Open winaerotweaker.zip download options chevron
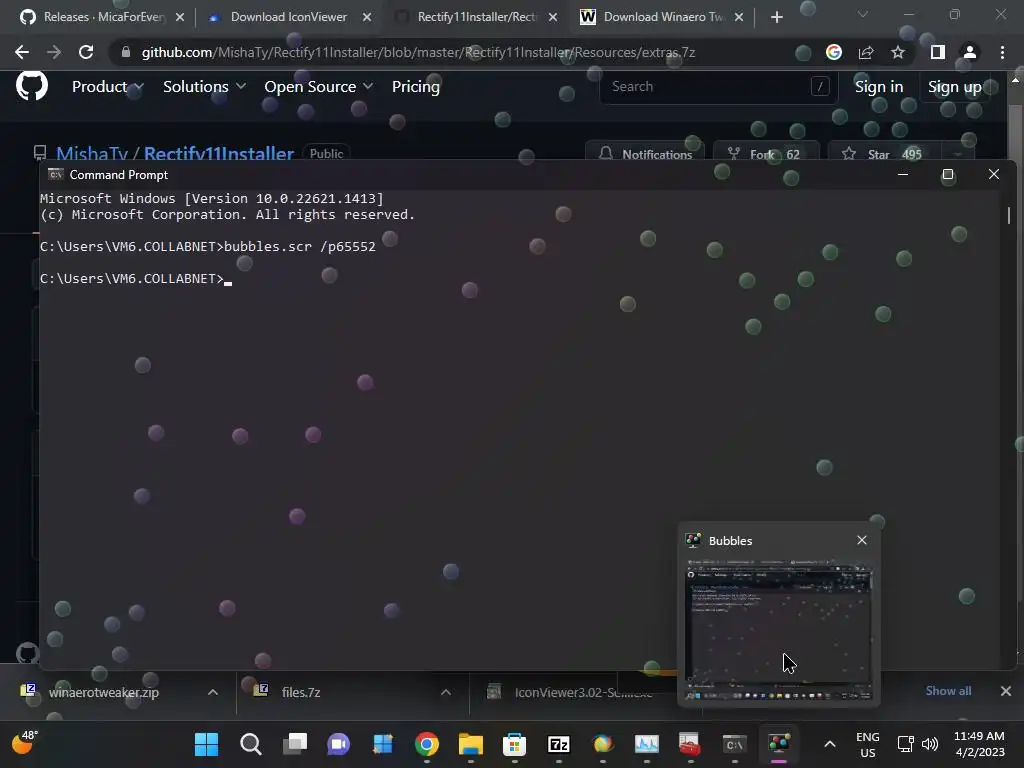This screenshot has height=768, width=1024. (212, 692)
